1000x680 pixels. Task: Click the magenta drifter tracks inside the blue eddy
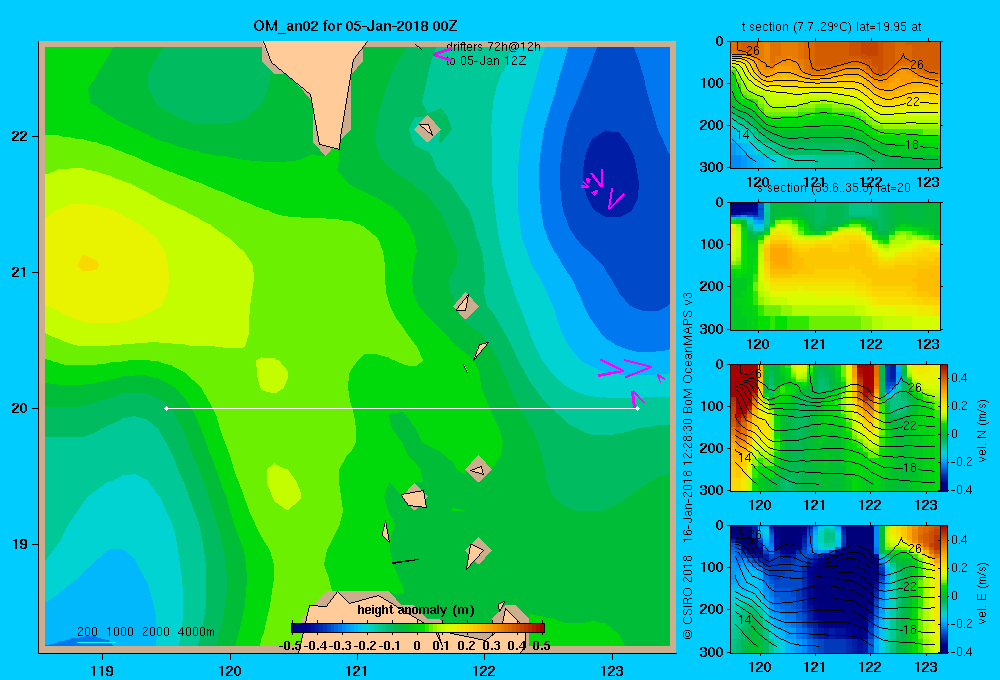[602, 189]
